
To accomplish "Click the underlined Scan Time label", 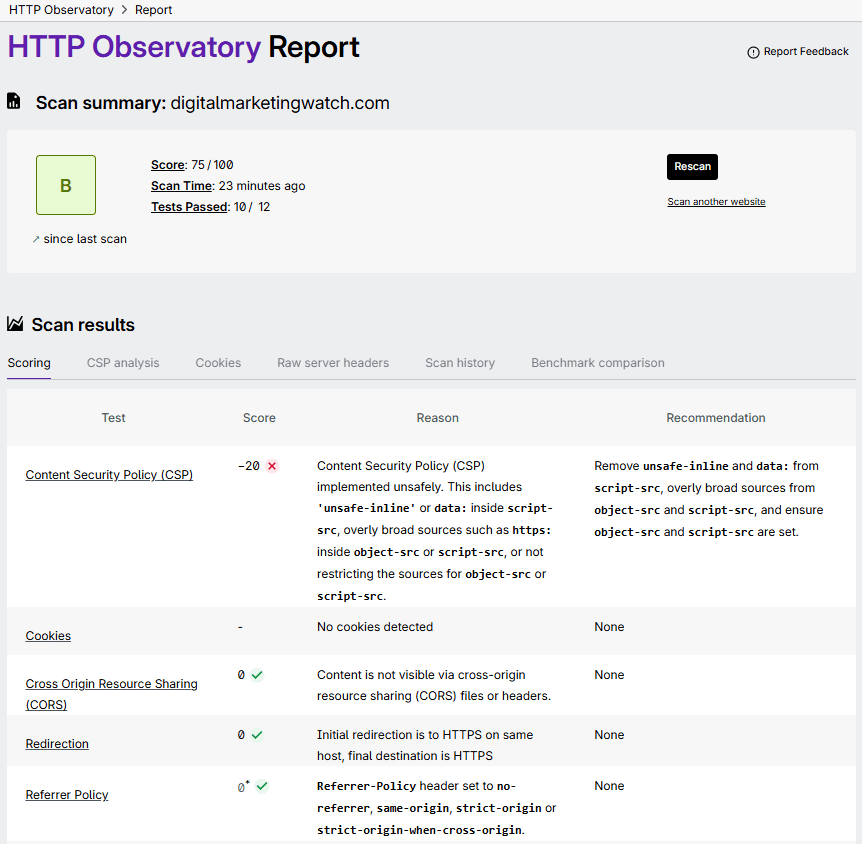I will 181,186.
